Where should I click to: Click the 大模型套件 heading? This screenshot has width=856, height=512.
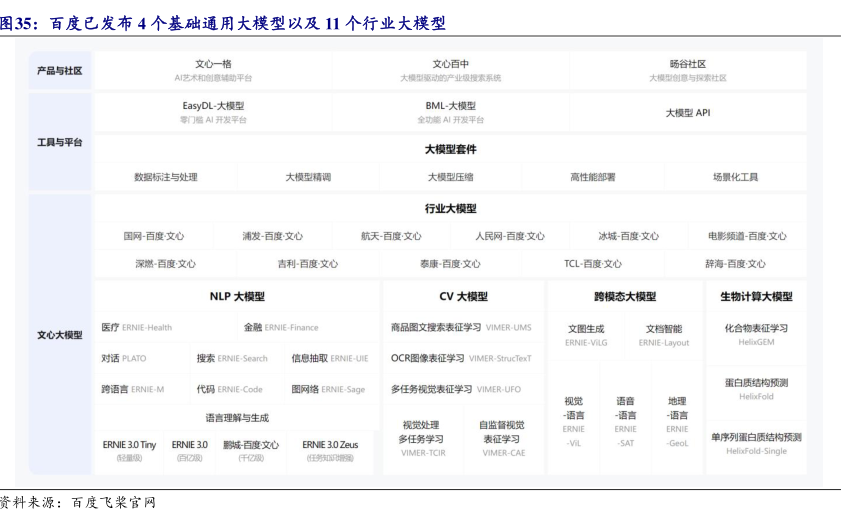450,149
